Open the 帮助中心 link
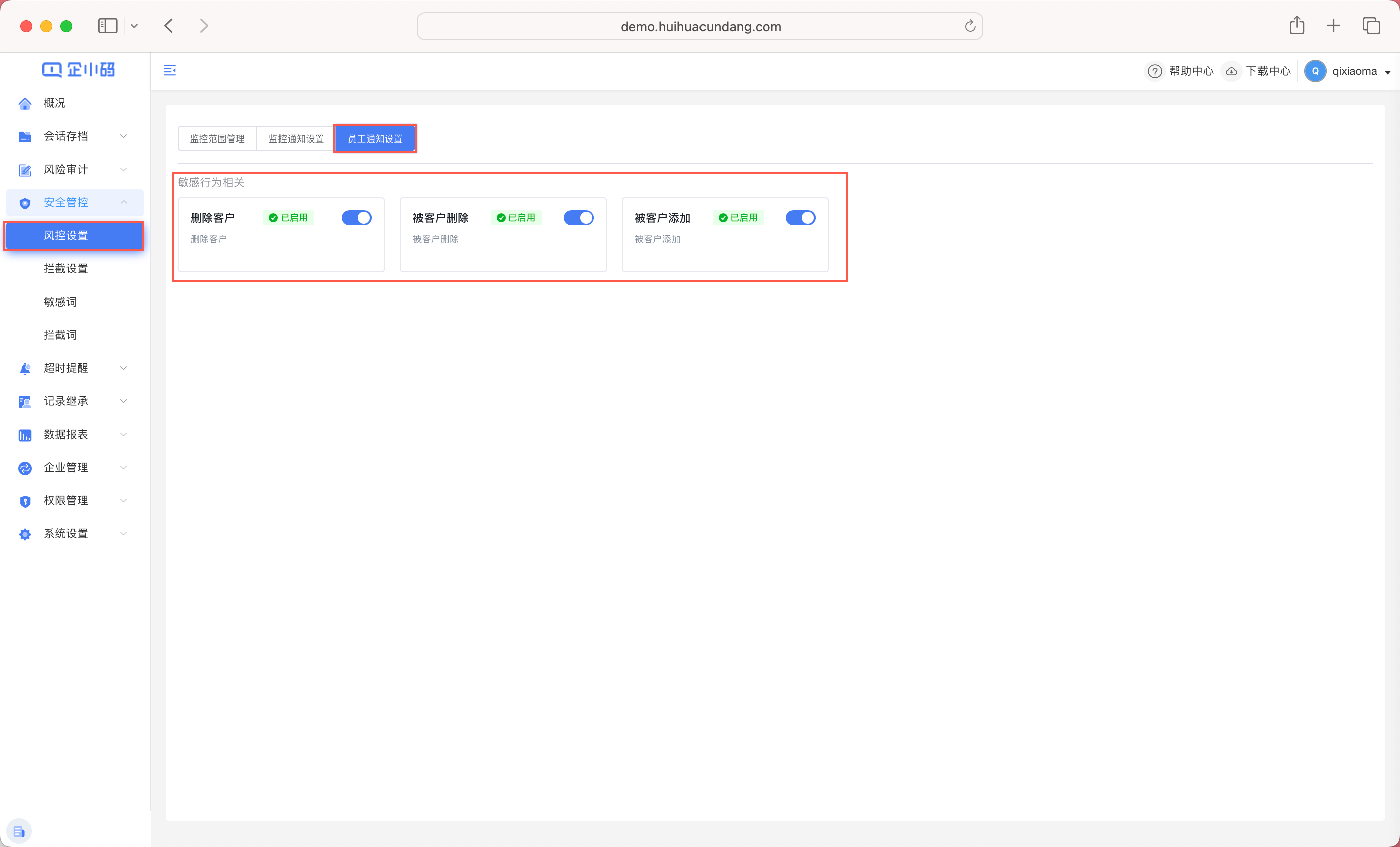This screenshot has height=847, width=1400. click(1191, 71)
